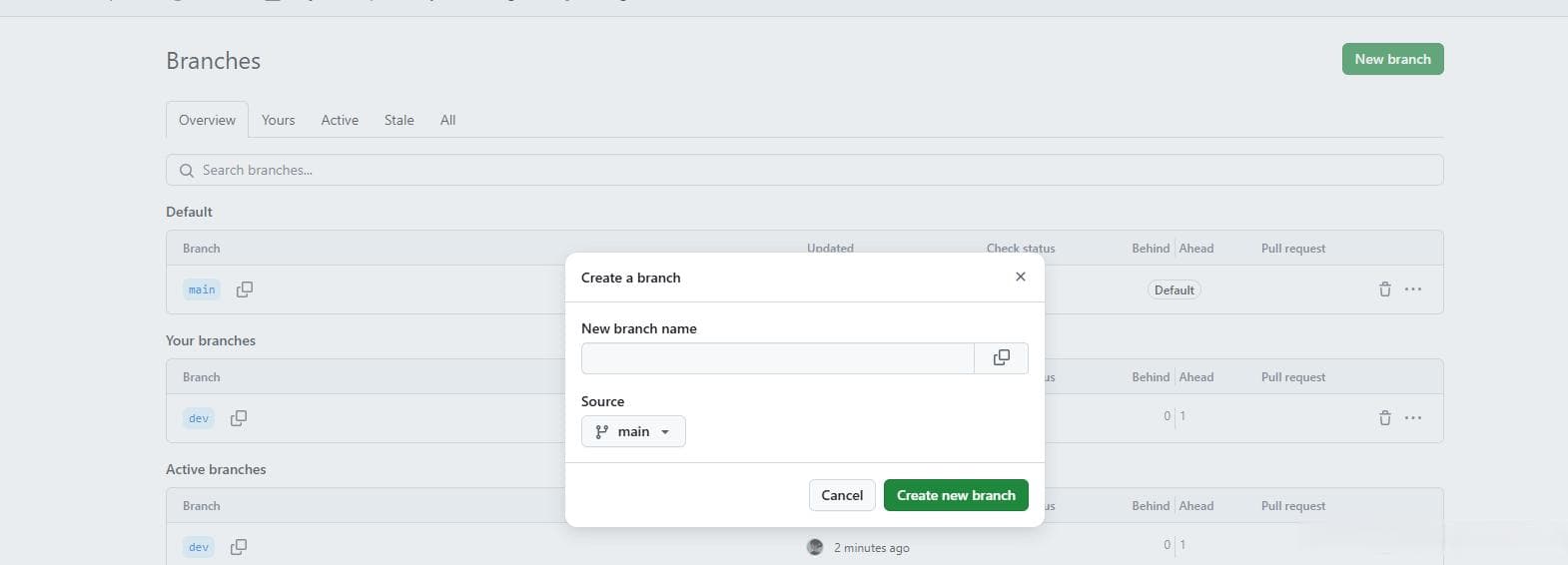Delete the main branch trash icon
Screen dimensions: 1568x565
point(1384,289)
